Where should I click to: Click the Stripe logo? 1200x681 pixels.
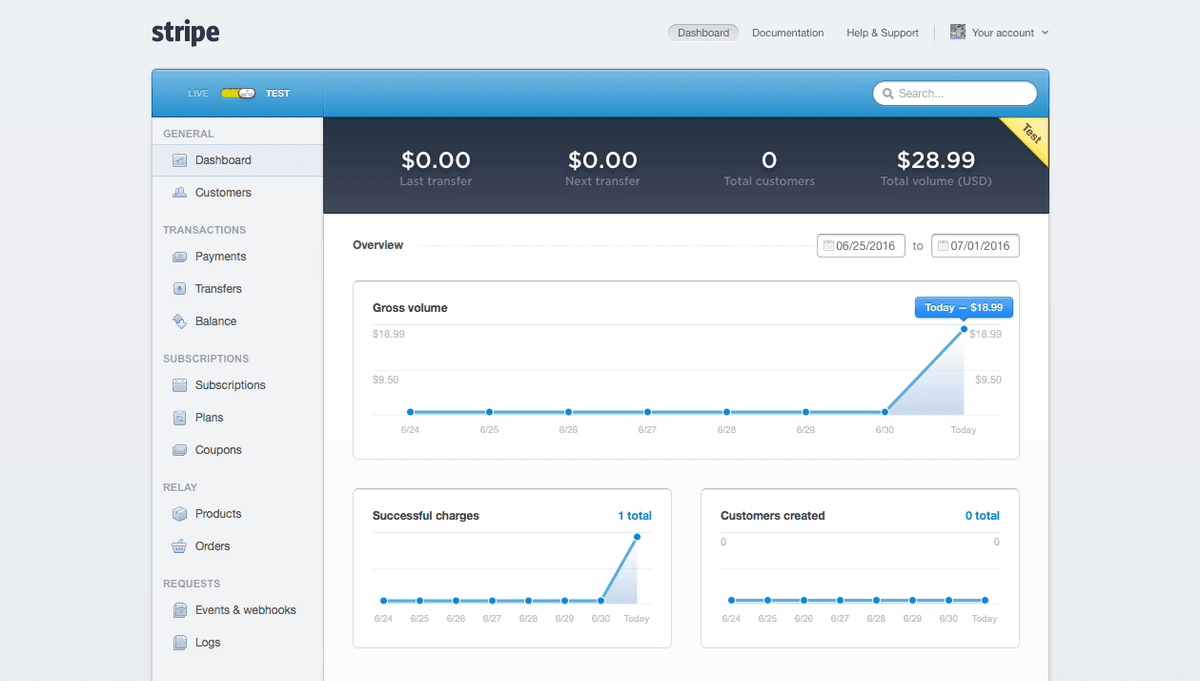coord(186,32)
